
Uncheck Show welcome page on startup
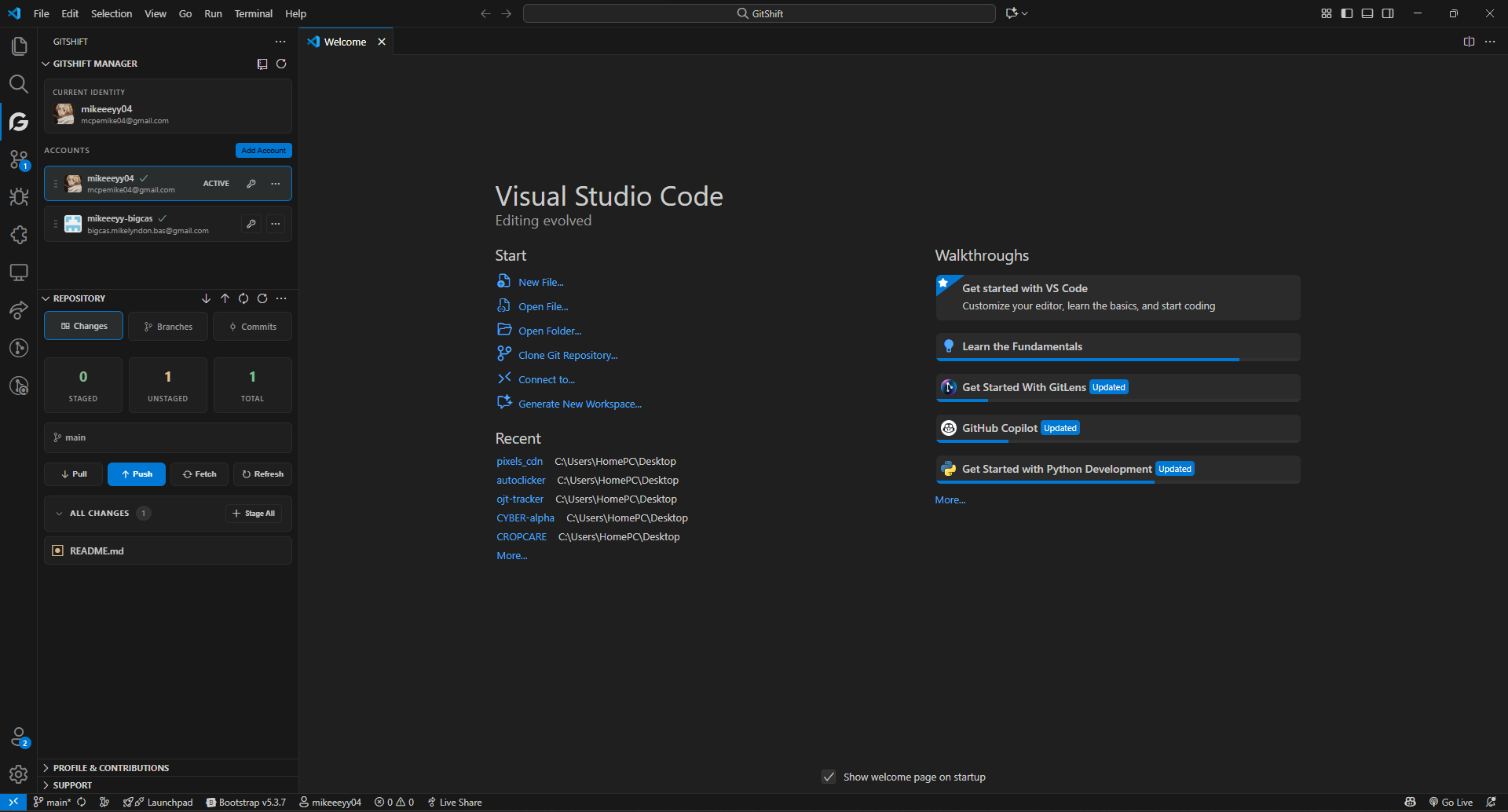(x=829, y=777)
